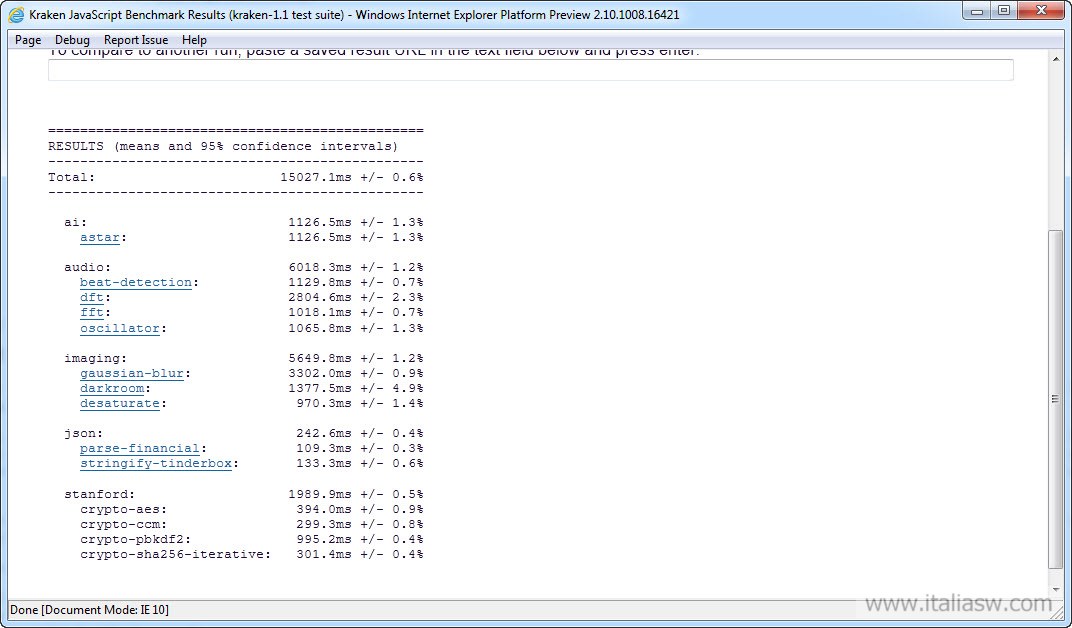The height and width of the screenshot is (628, 1072).
Task: Click the Internet Explorer icon in title bar
Action: (16, 14)
